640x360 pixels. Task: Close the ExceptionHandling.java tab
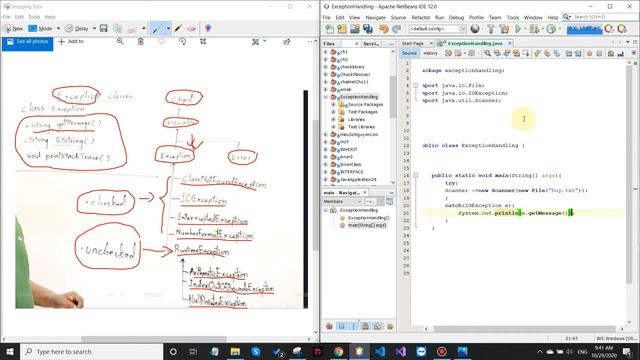[509, 43]
